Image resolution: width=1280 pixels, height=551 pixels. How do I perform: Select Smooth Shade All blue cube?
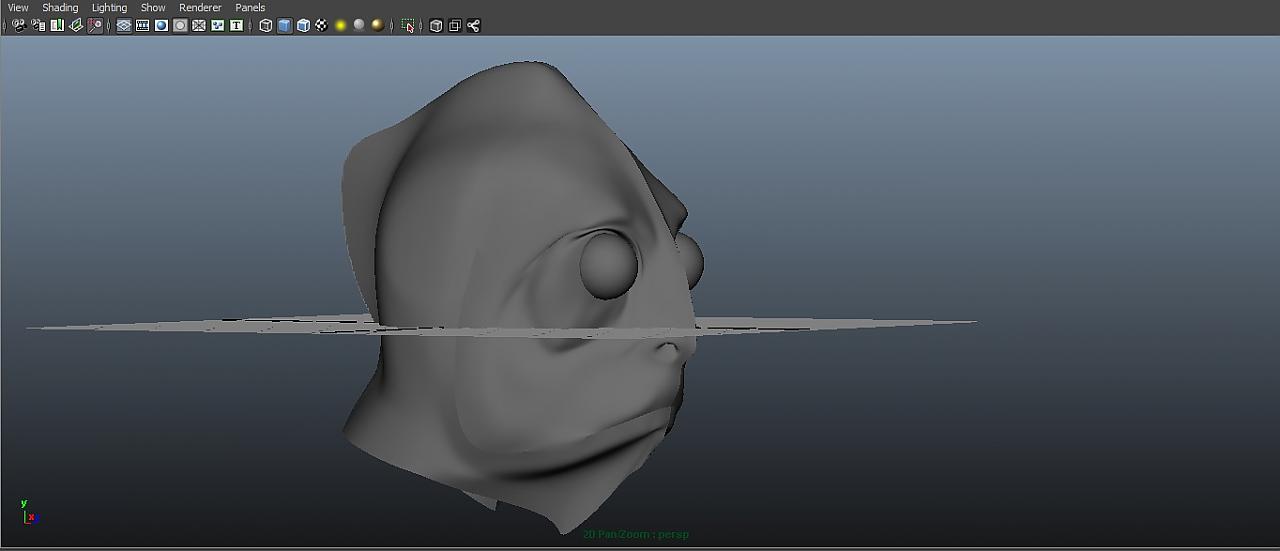tap(285, 26)
